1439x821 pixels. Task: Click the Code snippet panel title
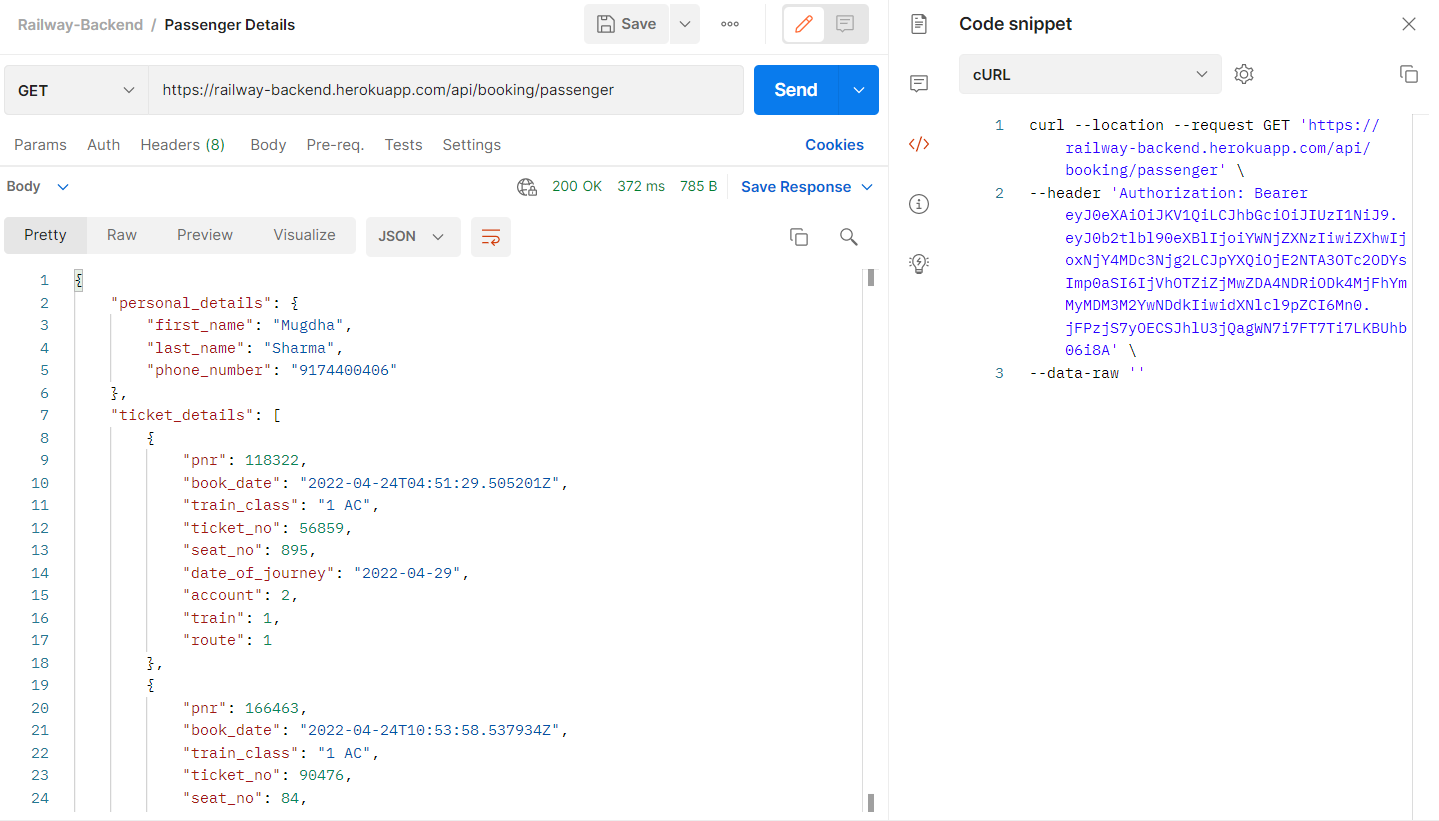click(1016, 24)
